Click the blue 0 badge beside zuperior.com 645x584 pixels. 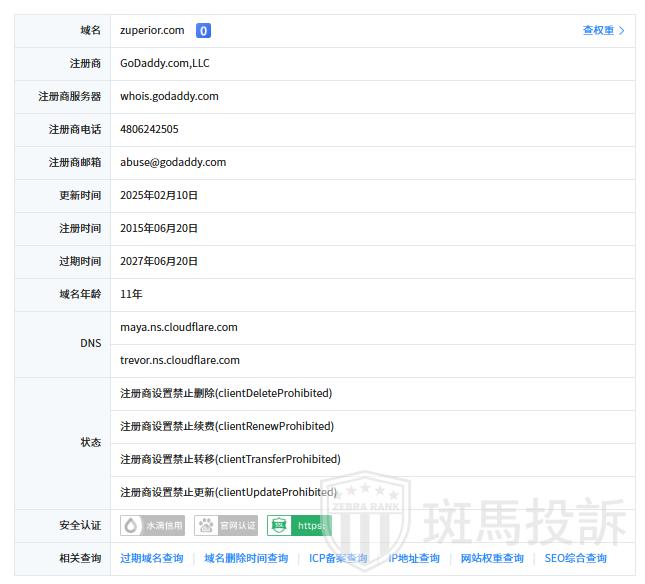click(203, 31)
